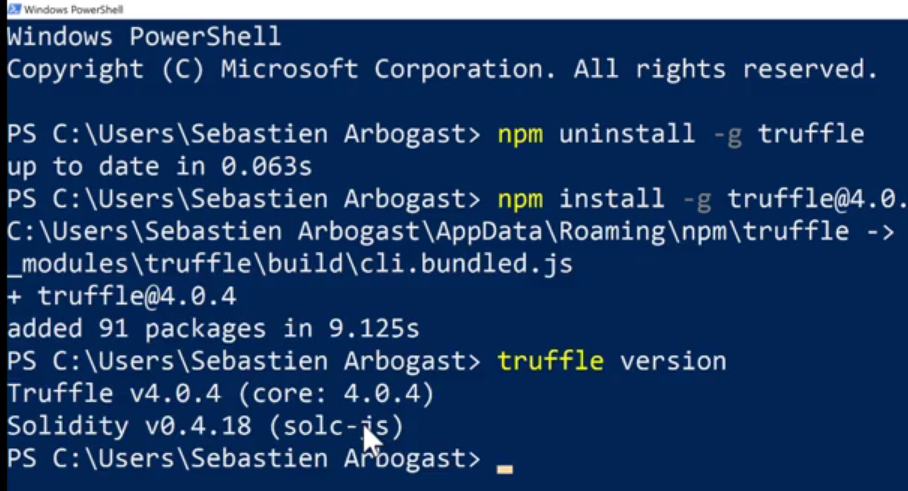Click the 'Solidity v0.4.18' output text

(129, 426)
